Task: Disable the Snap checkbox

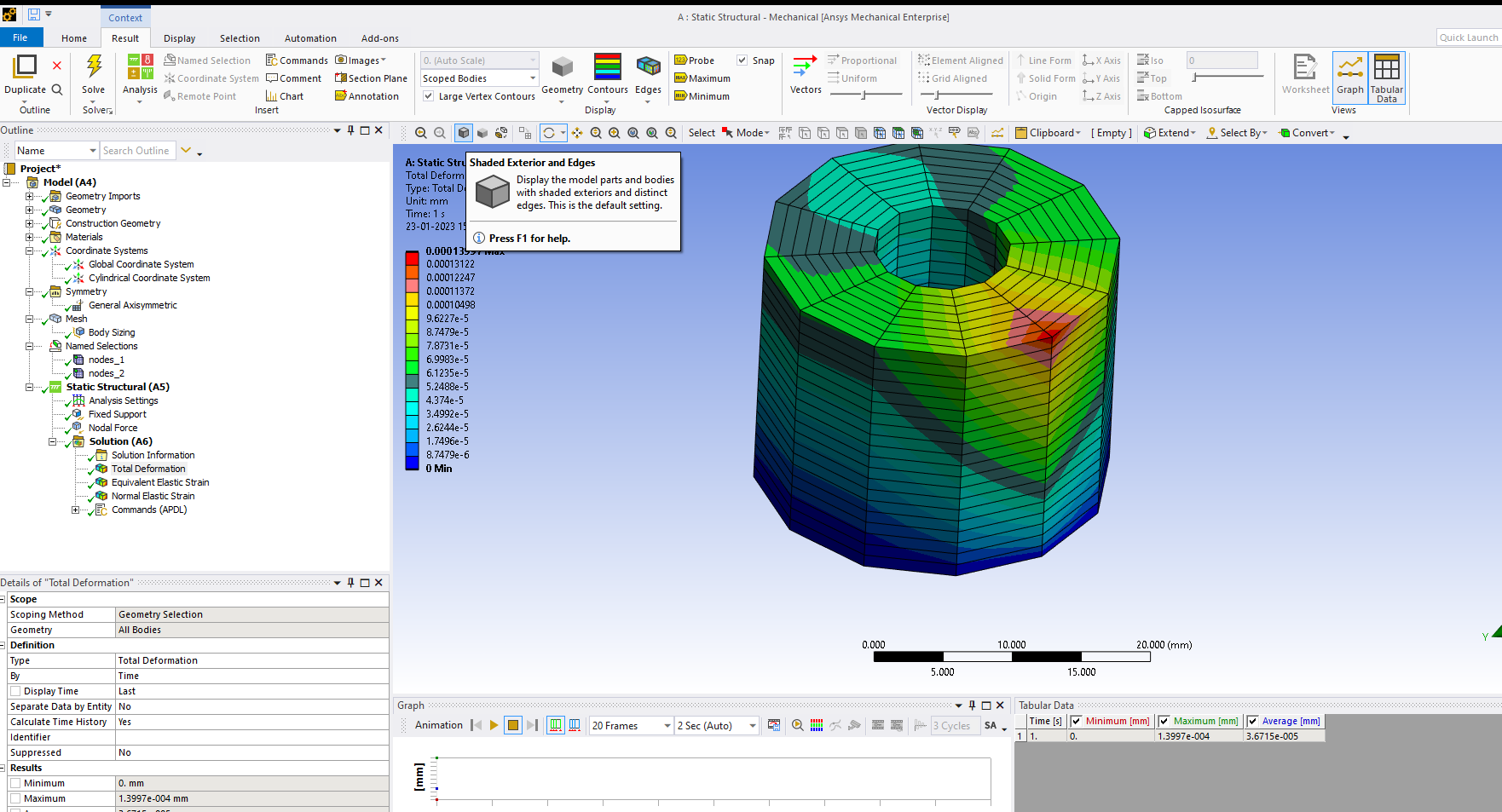Action: tap(742, 60)
